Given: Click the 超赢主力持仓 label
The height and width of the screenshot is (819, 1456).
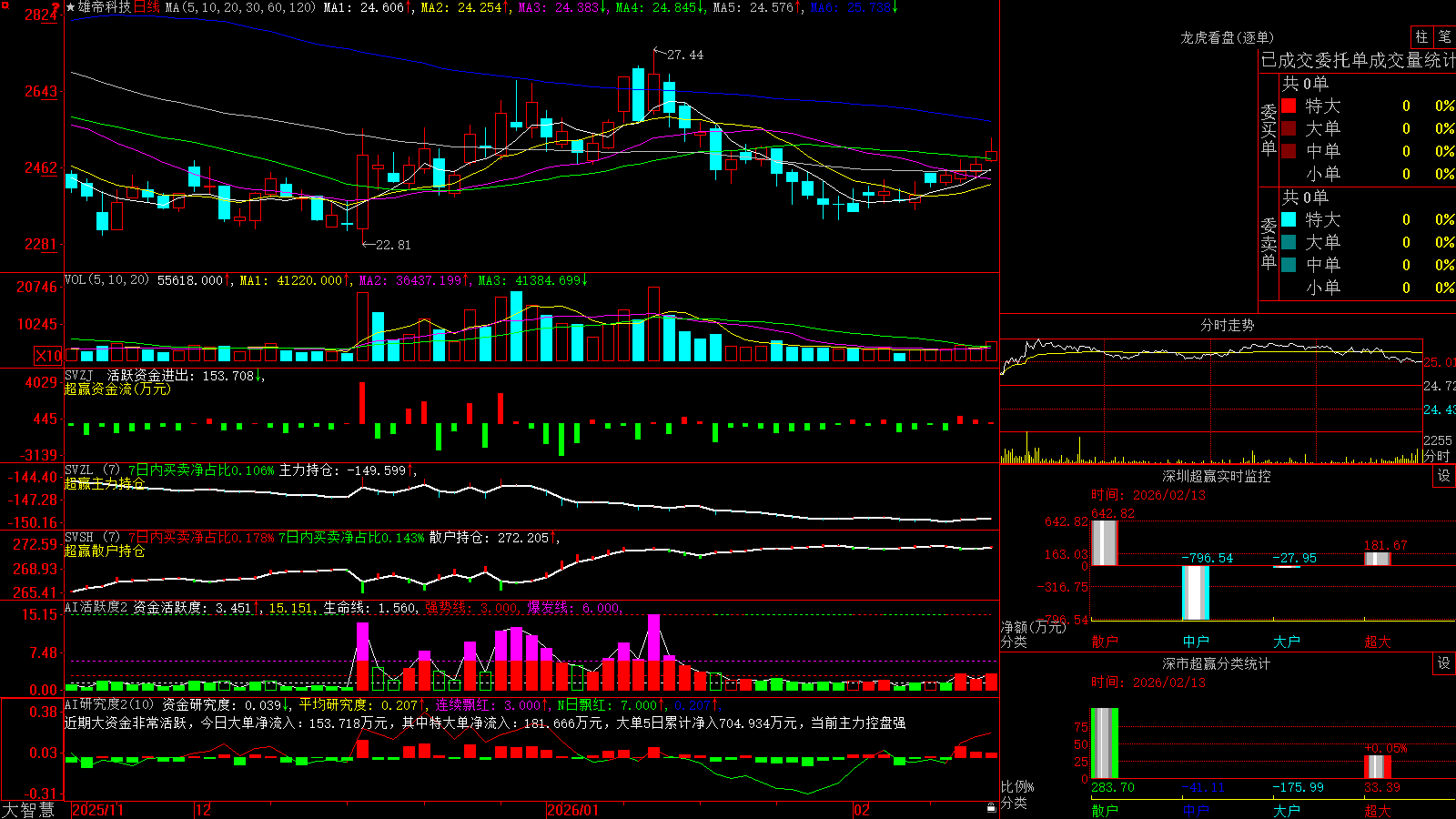Looking at the screenshot, I should (x=105, y=483).
